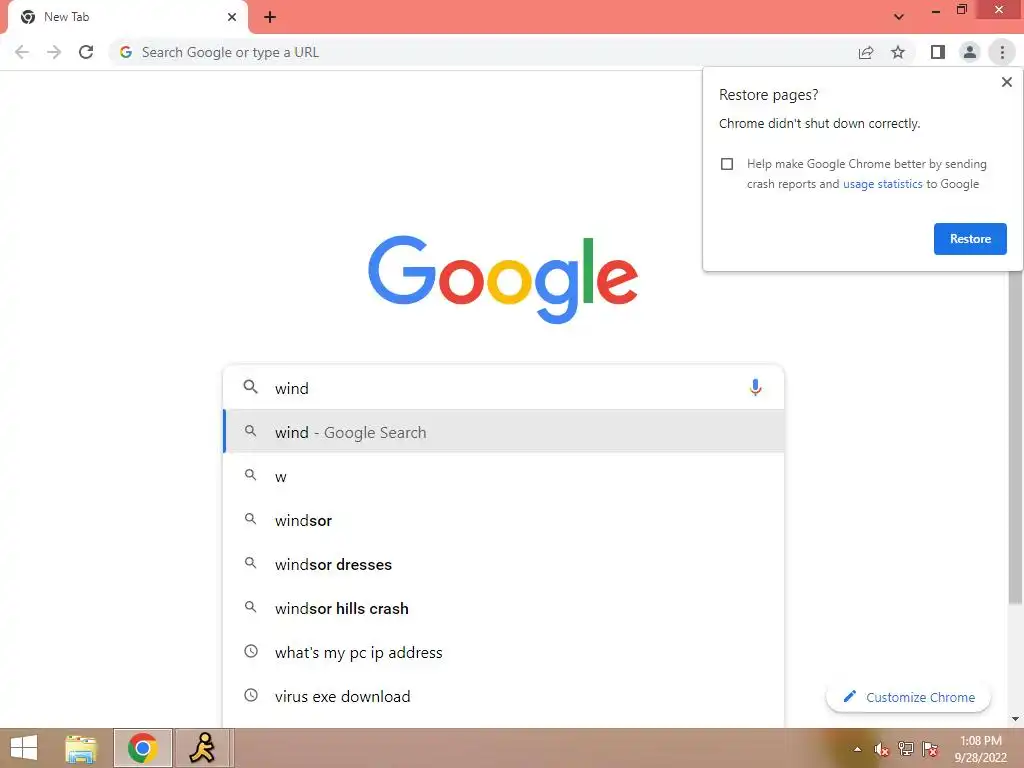This screenshot has width=1024, height=768.
Task: Open the profile avatar icon
Action: click(970, 52)
